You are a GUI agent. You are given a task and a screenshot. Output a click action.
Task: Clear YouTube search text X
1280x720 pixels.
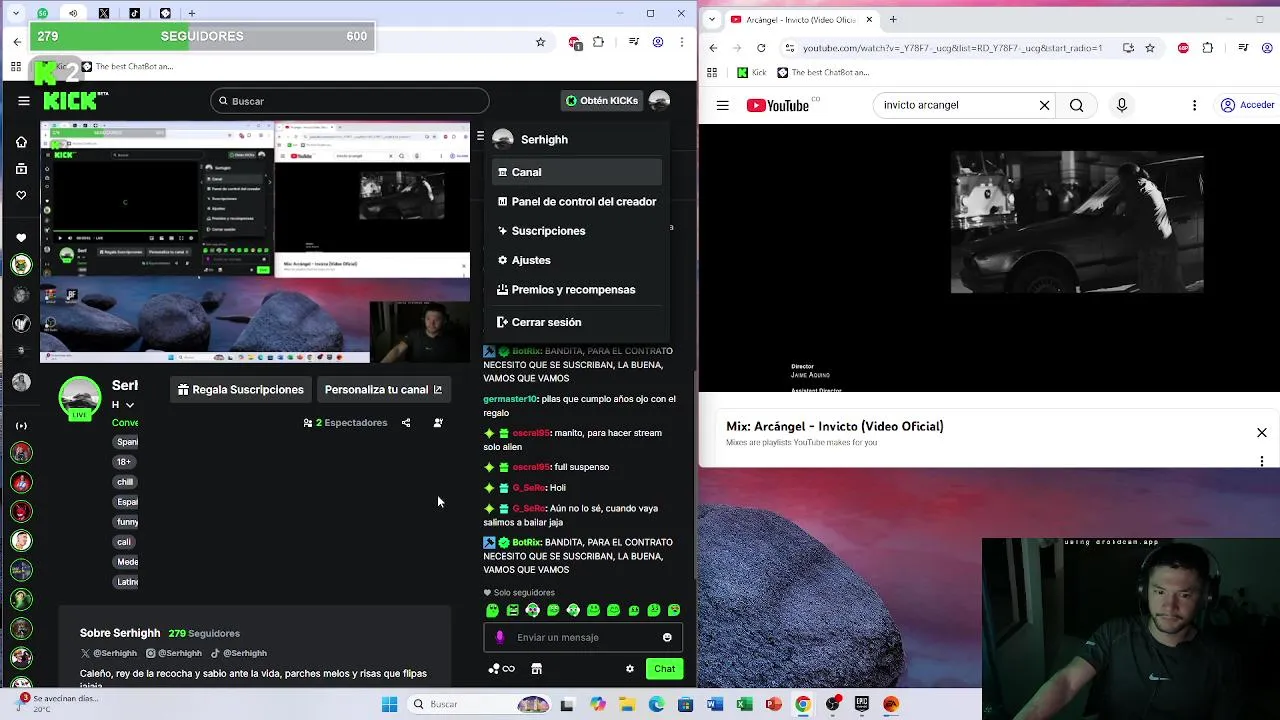point(1044,105)
